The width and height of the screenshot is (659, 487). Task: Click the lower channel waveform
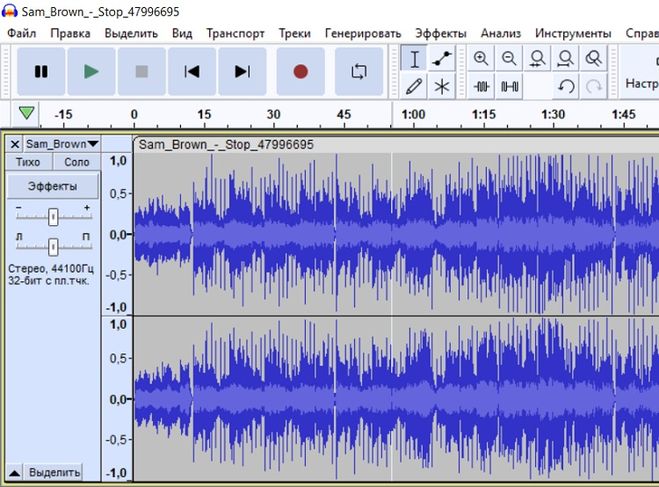tap(396, 399)
